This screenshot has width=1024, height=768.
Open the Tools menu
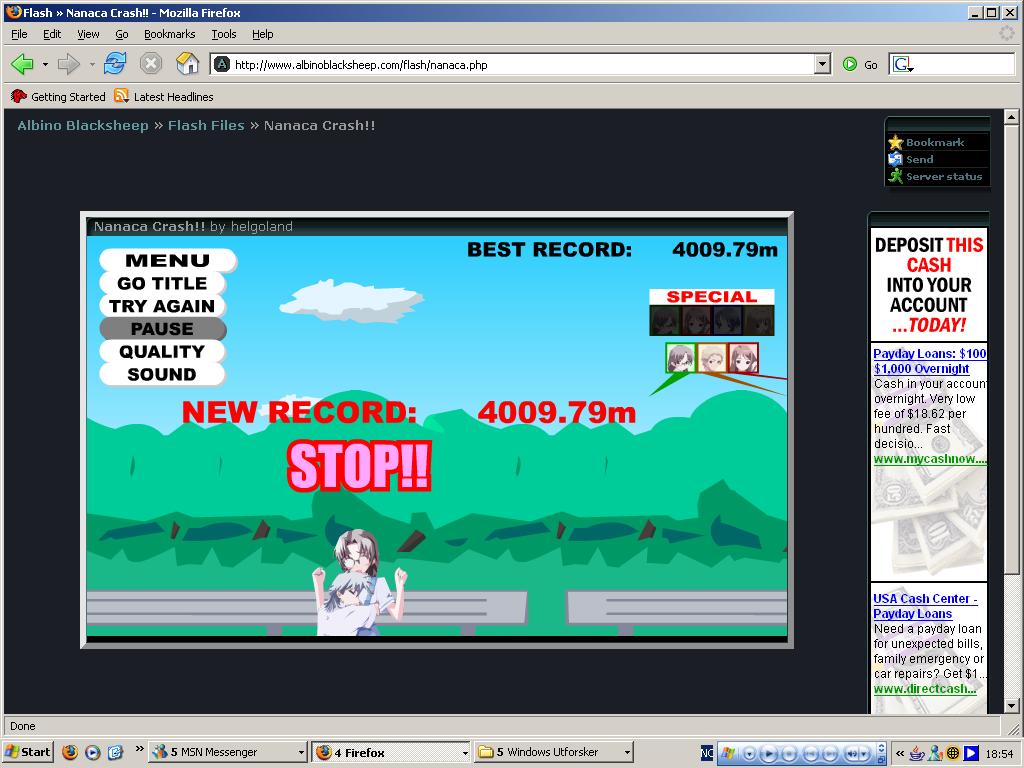click(x=223, y=34)
